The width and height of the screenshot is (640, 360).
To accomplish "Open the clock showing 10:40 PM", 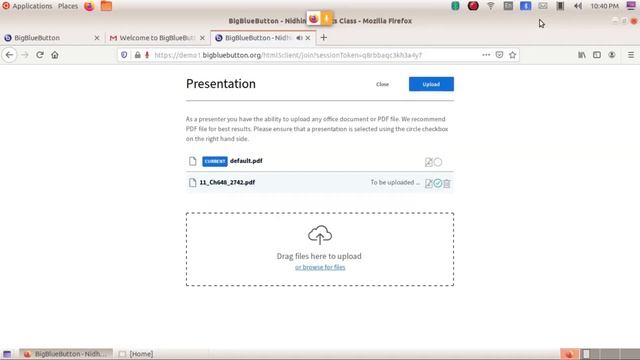I will (x=604, y=6).
